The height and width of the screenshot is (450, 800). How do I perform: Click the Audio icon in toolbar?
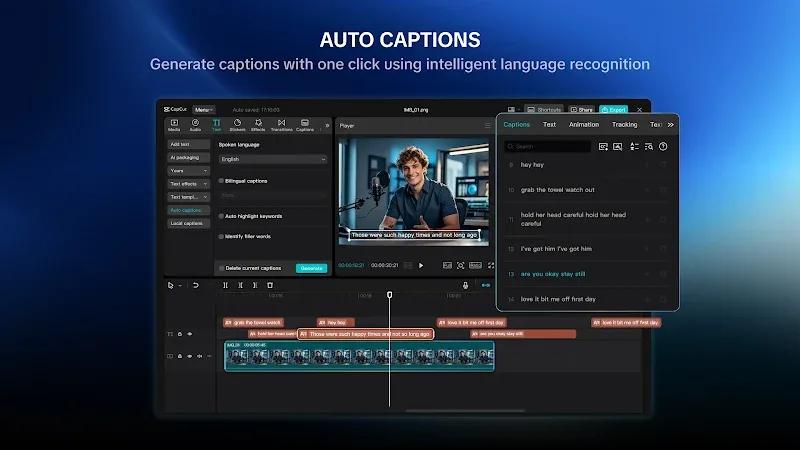tap(195, 126)
